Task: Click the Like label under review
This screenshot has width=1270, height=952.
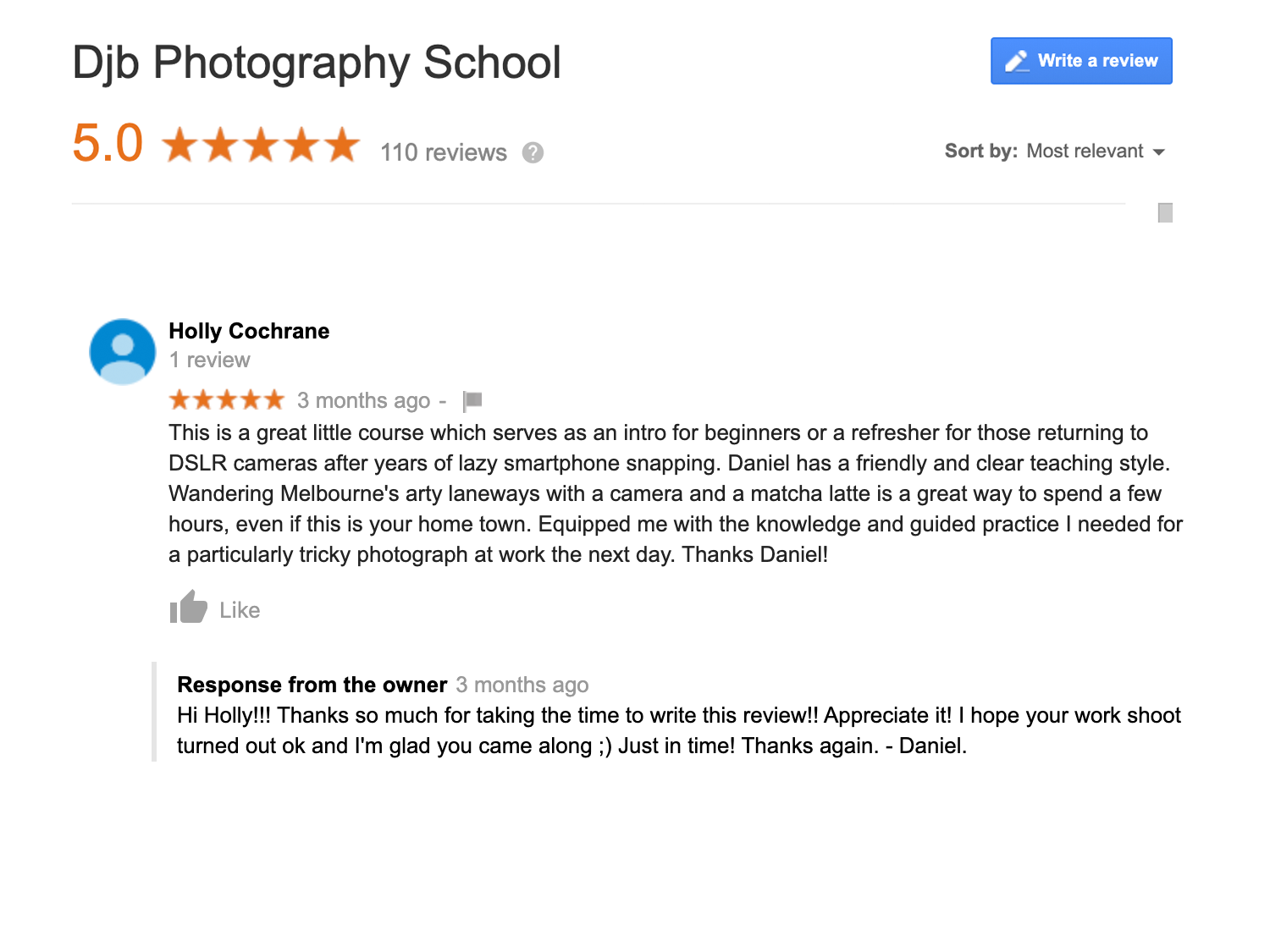Action: [x=240, y=610]
